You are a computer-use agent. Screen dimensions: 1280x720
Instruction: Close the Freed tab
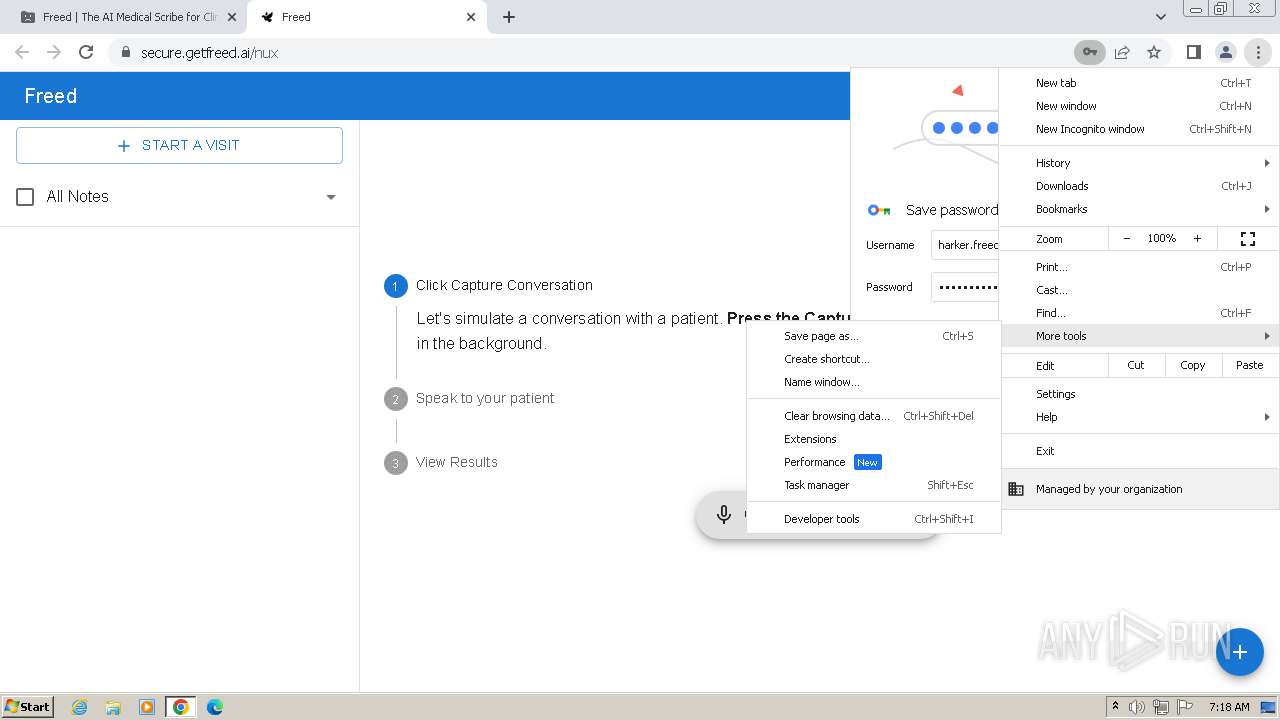click(x=472, y=17)
